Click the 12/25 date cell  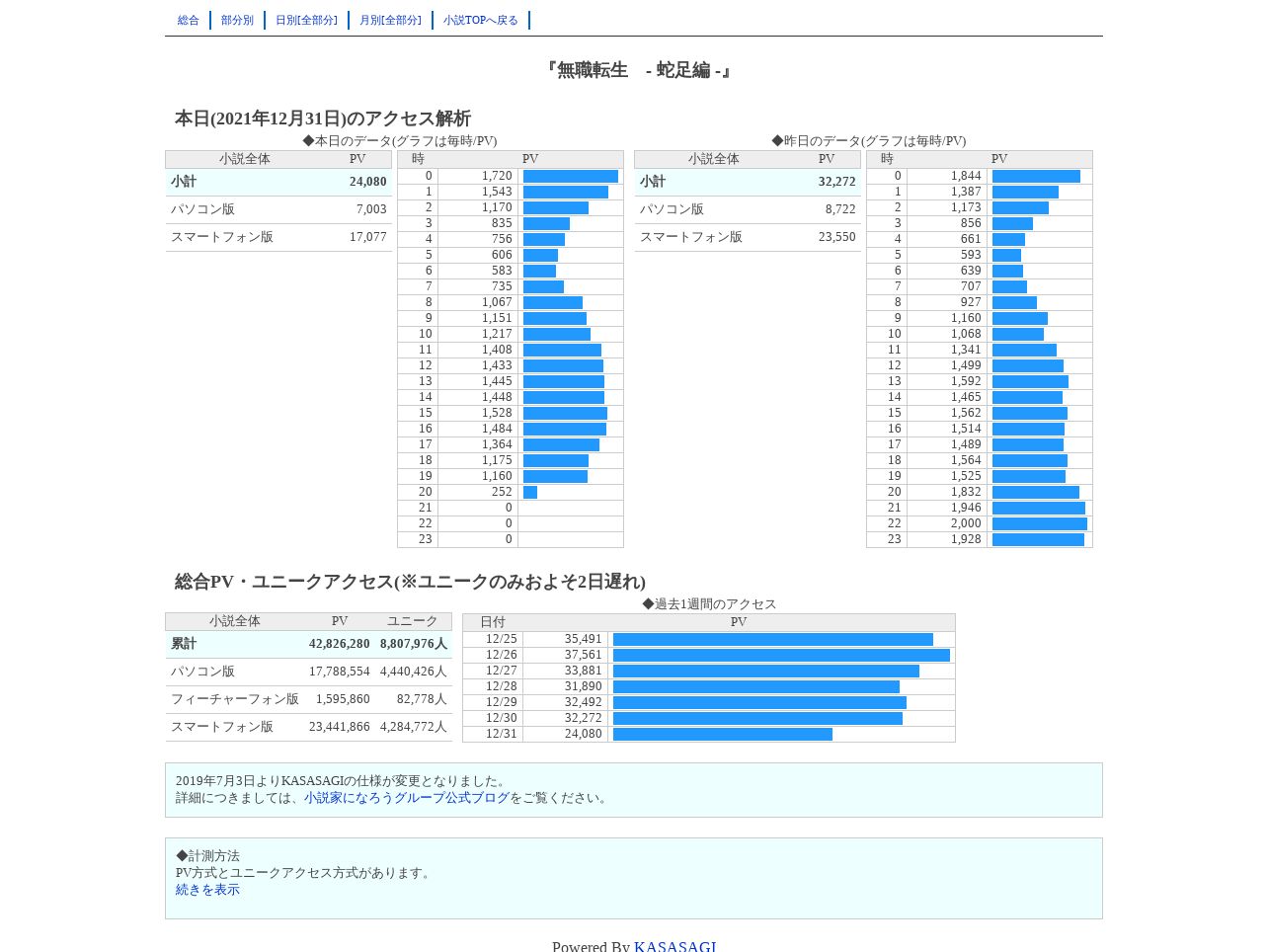(502, 639)
